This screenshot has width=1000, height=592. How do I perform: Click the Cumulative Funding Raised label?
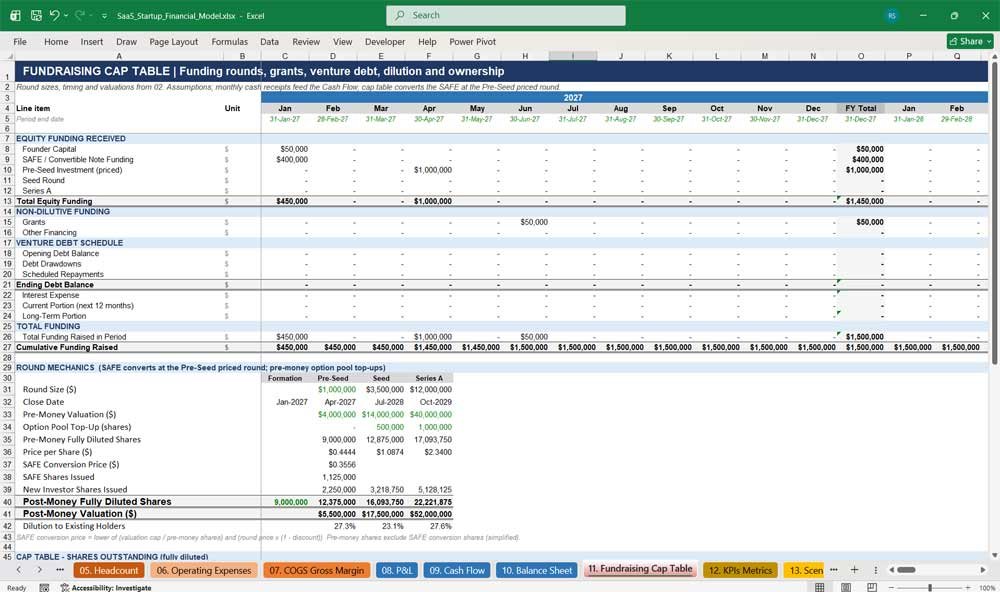(x=67, y=347)
